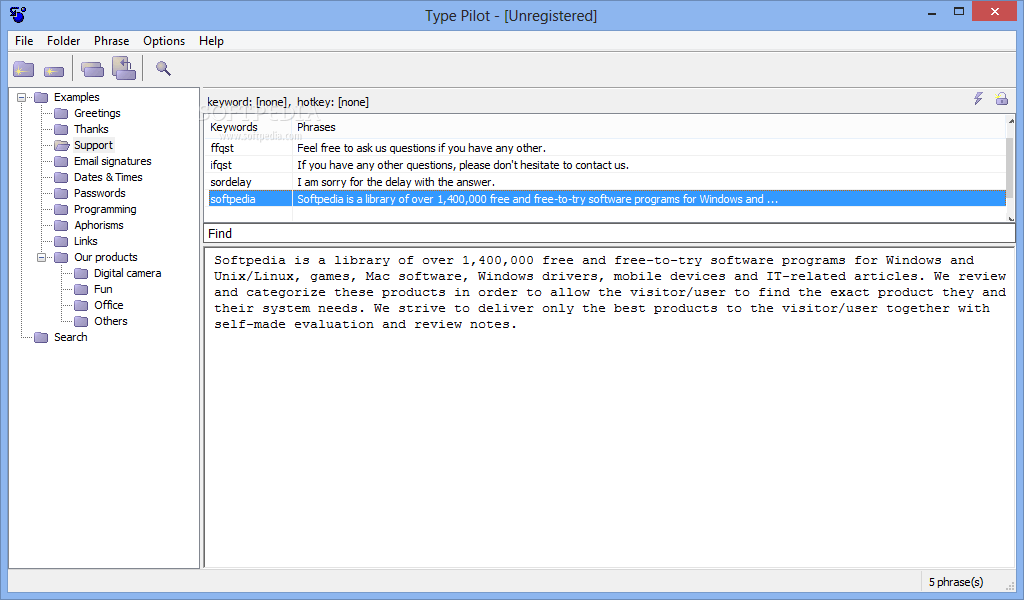Select the Search folder in tree
This screenshot has height=600, width=1024.
tap(71, 337)
